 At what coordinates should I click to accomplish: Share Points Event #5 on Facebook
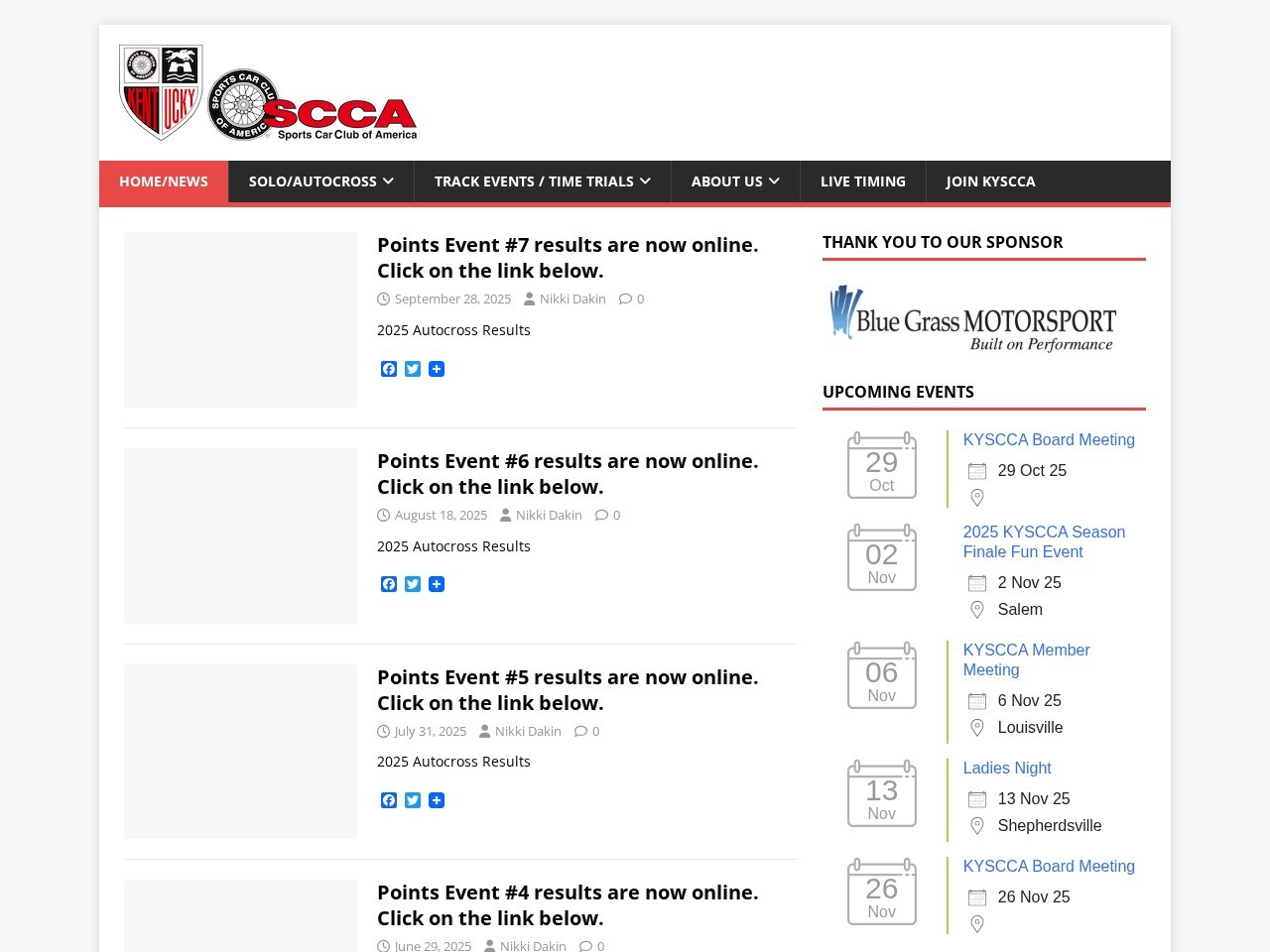click(389, 800)
